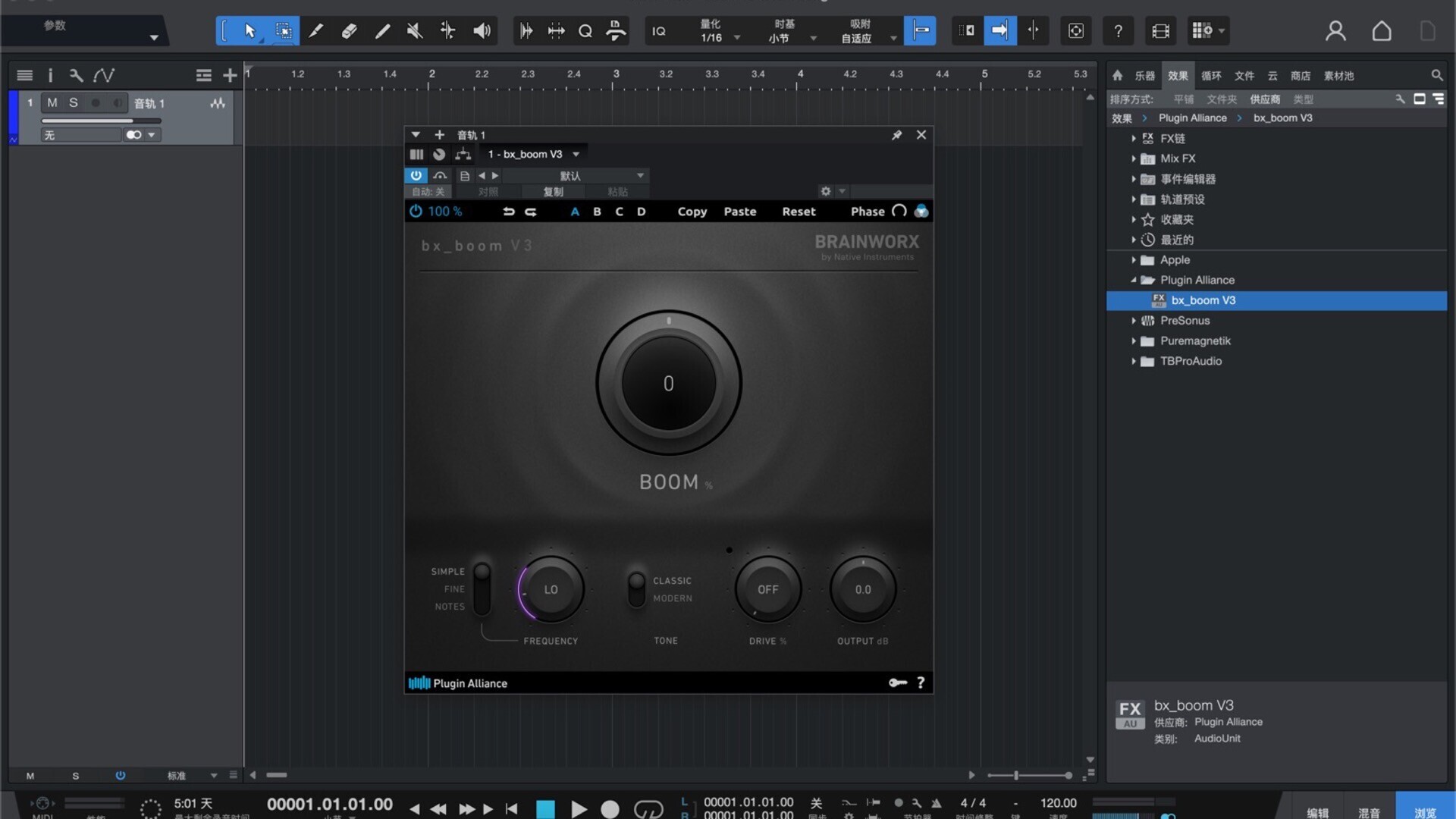Open the 混音 mix view
Image resolution: width=1456 pixels, height=819 pixels.
tap(1369, 811)
